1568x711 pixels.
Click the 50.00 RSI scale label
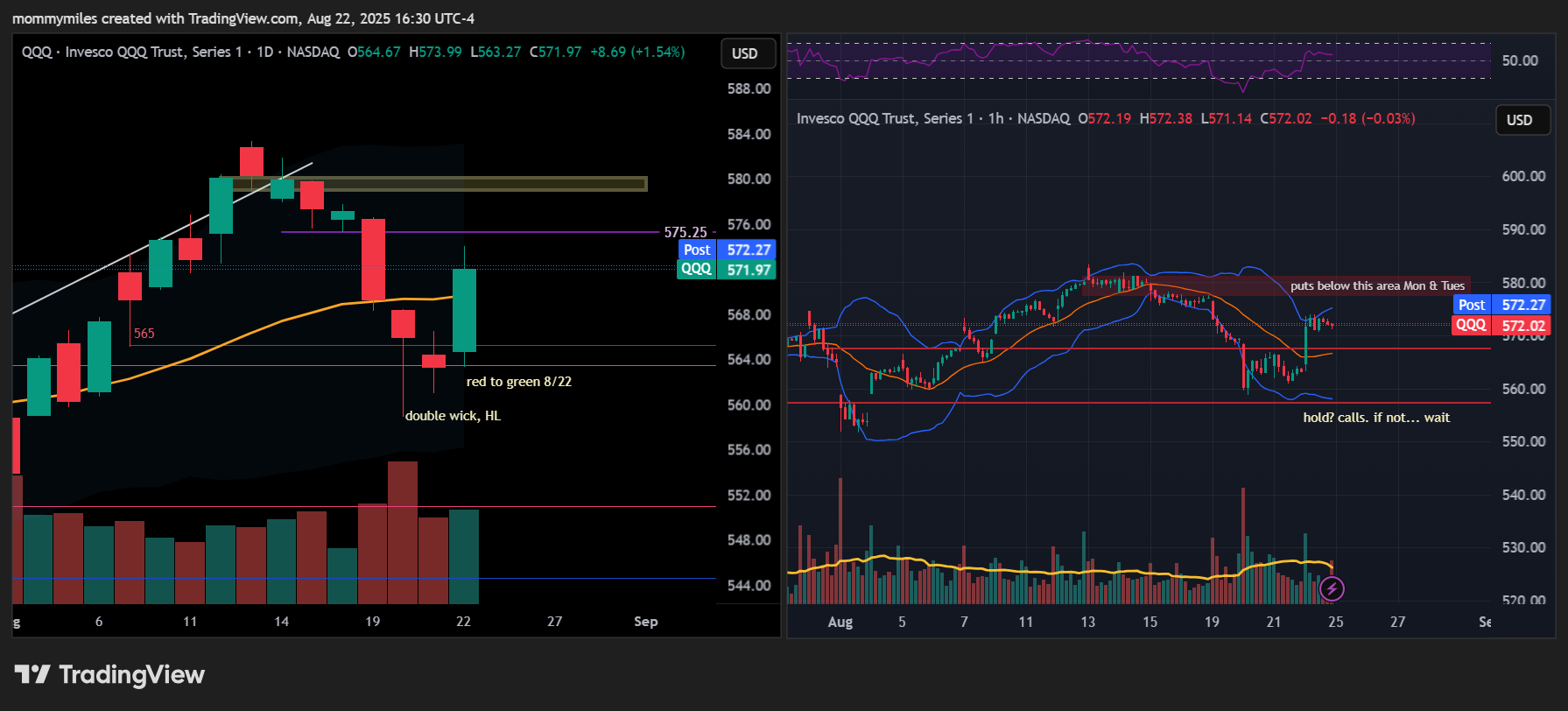(1520, 60)
